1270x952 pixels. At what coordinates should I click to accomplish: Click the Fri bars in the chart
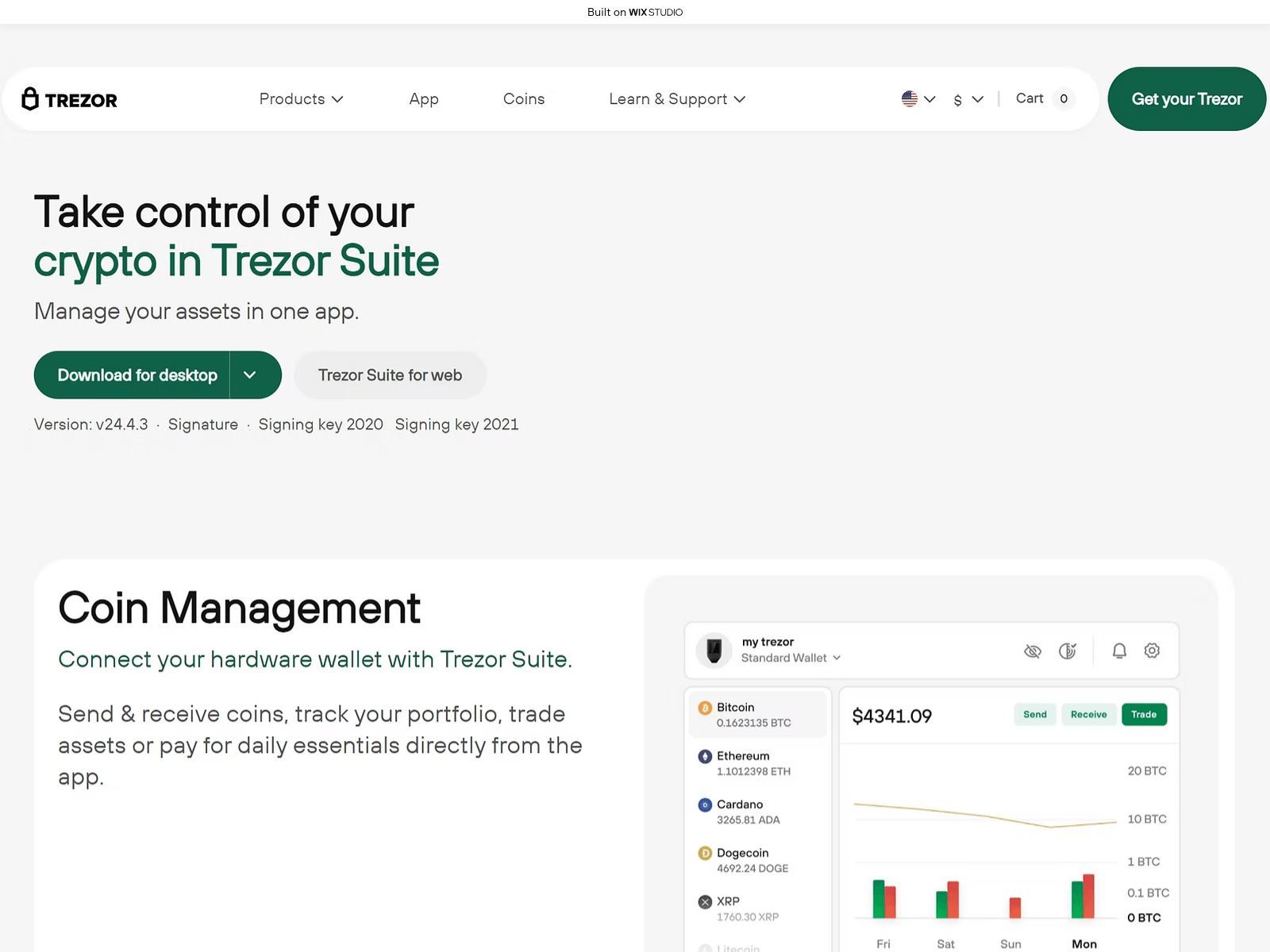884,898
